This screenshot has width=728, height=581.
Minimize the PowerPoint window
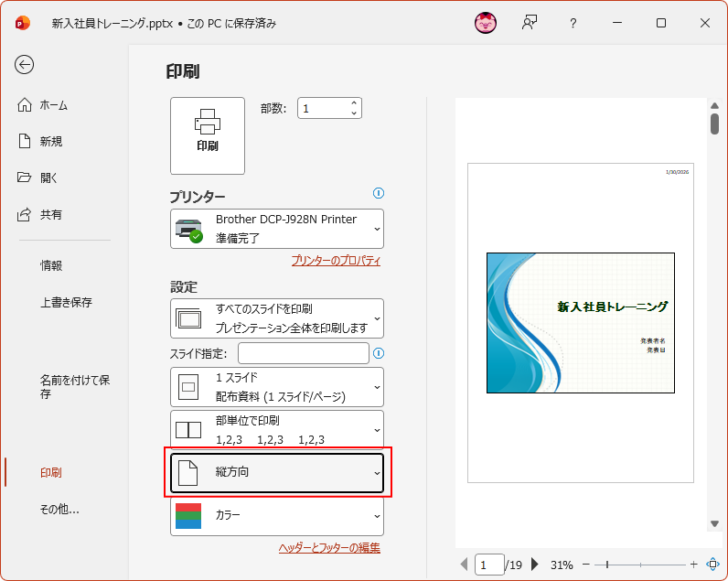617,23
